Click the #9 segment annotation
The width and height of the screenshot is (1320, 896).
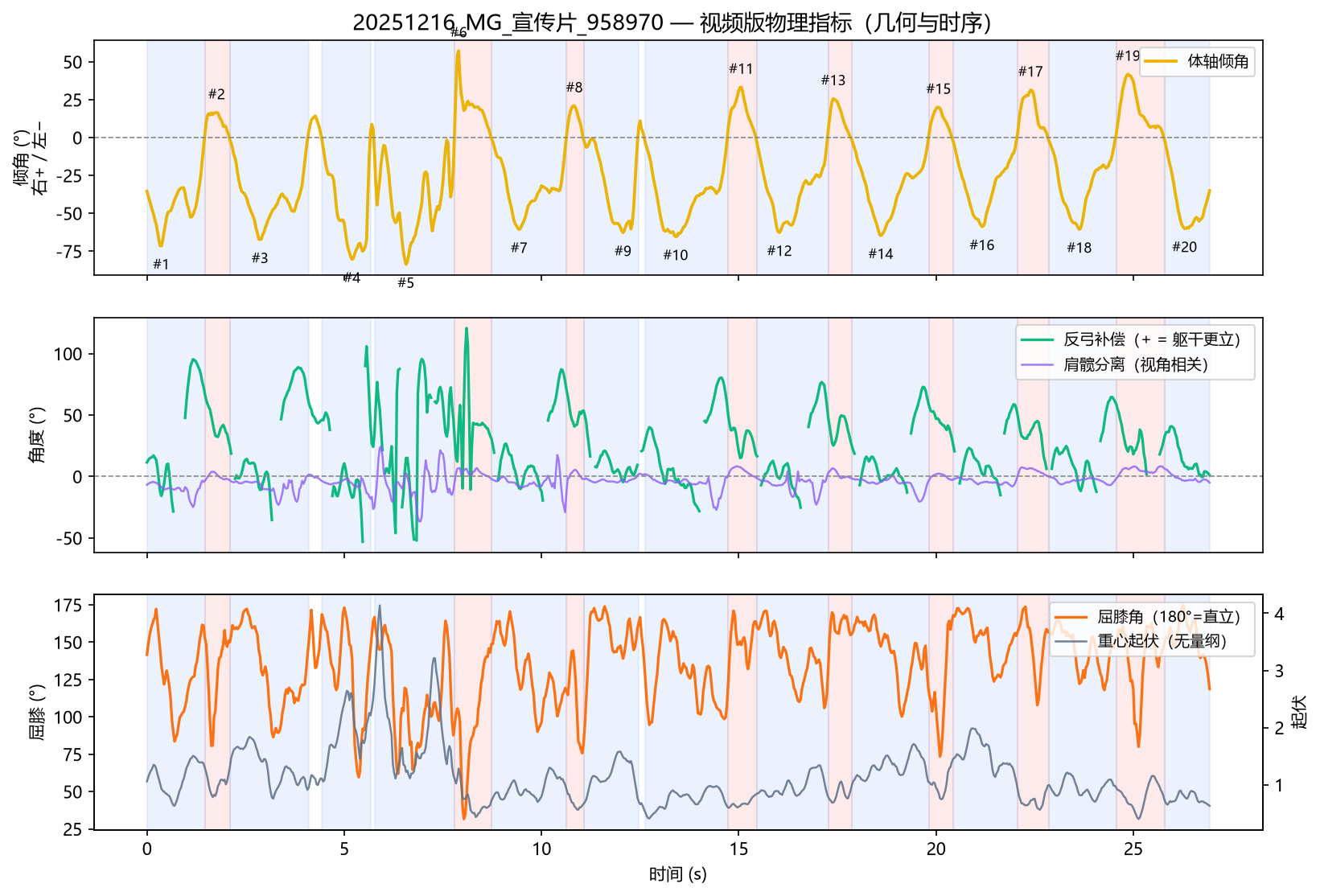(623, 251)
